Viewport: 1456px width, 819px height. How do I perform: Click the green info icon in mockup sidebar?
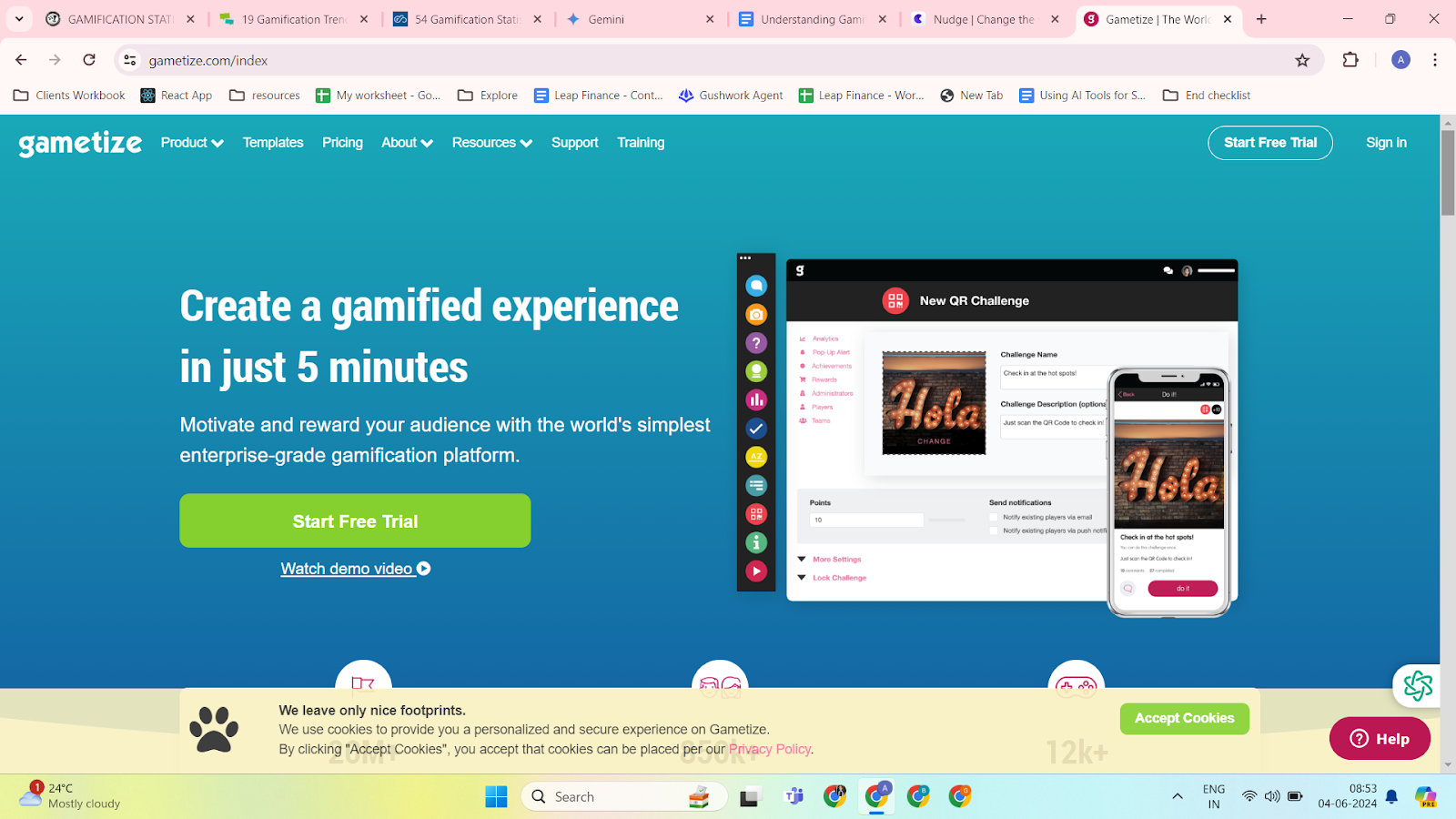tap(756, 543)
